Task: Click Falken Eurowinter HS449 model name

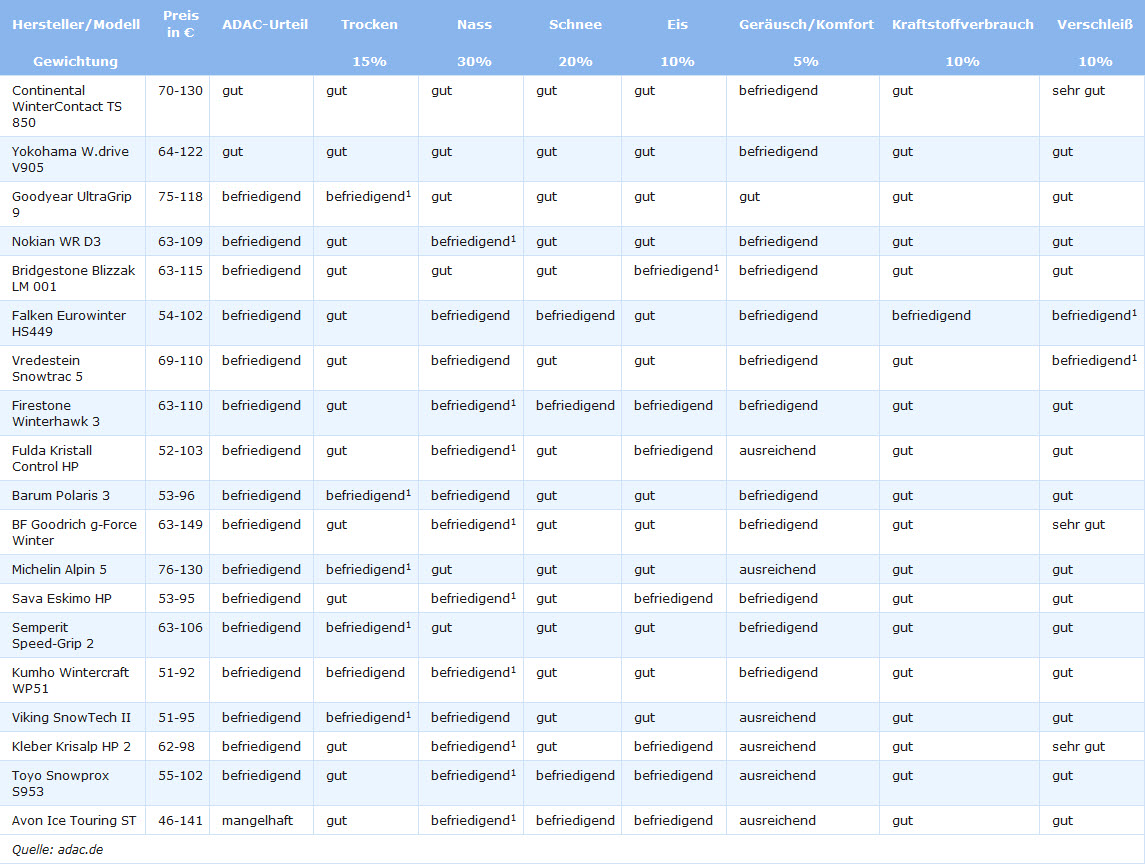Action: pyautogui.click(x=69, y=323)
